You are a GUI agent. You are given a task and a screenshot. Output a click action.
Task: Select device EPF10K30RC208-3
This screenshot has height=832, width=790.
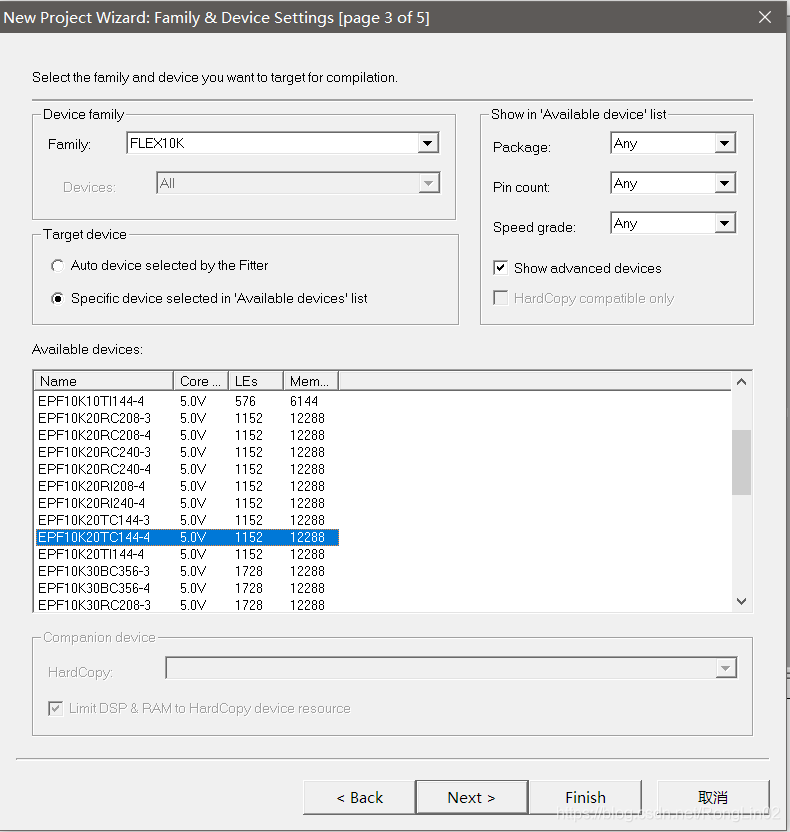pos(94,605)
